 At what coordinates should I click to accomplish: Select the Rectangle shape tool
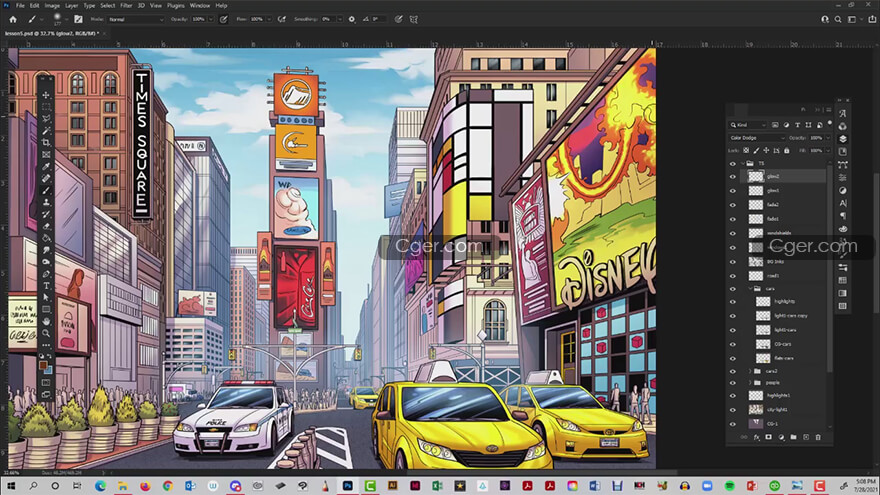click(x=46, y=309)
